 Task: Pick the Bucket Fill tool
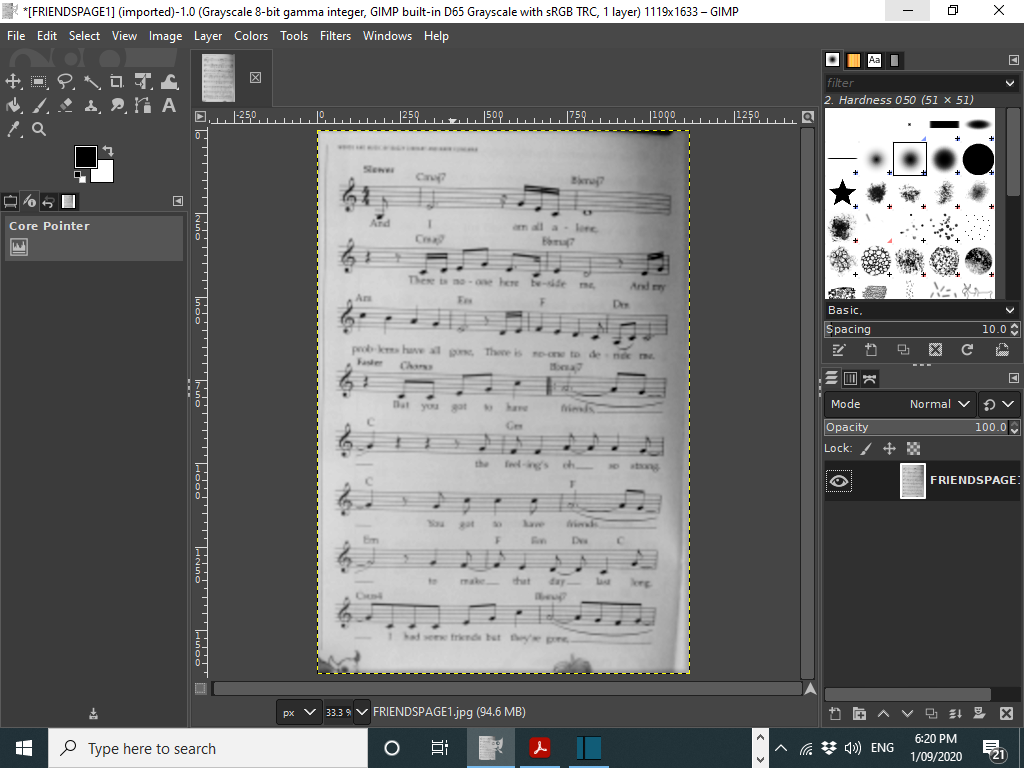[14, 105]
